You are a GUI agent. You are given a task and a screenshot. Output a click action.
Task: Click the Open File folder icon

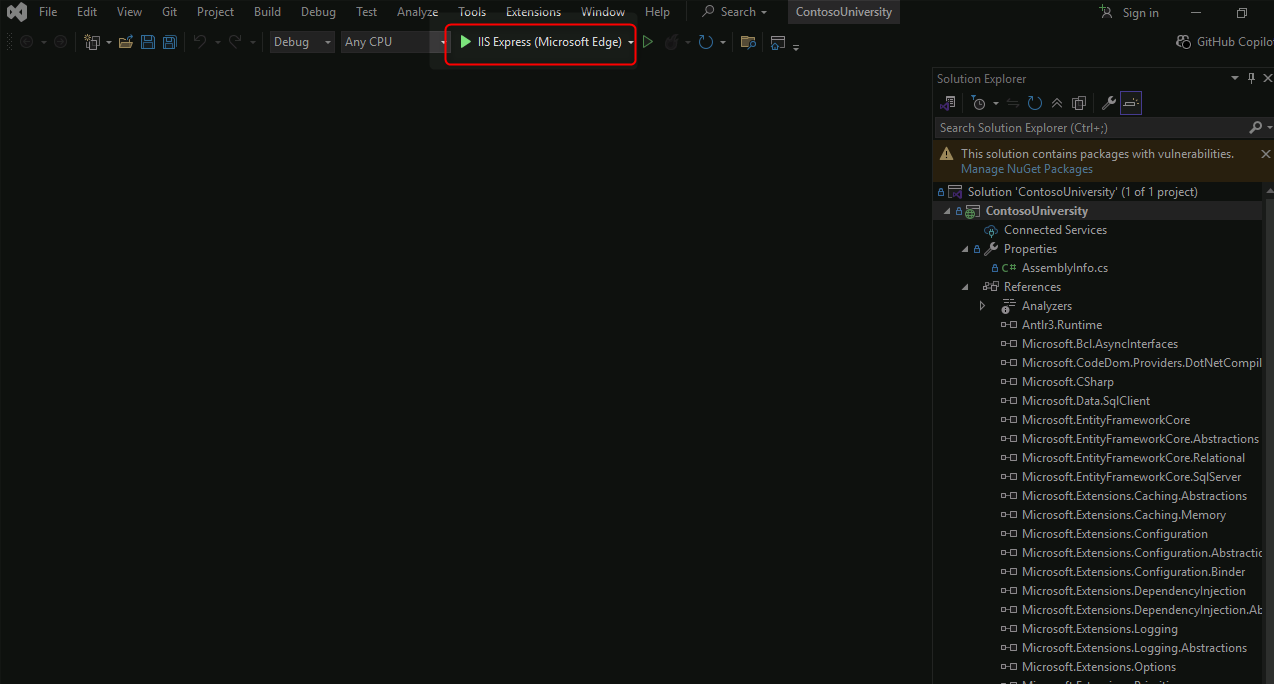tap(126, 42)
